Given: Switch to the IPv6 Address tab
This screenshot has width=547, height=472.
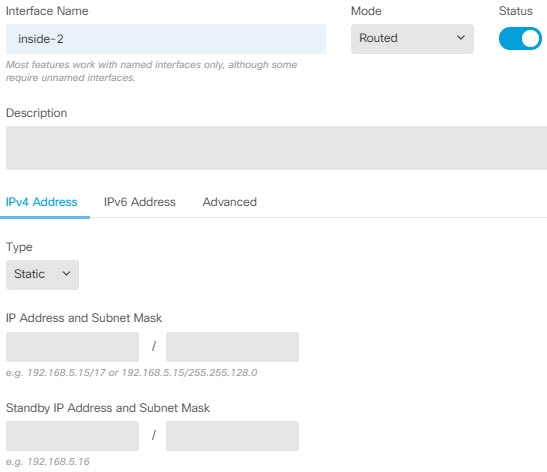Looking at the screenshot, I should coord(140,202).
